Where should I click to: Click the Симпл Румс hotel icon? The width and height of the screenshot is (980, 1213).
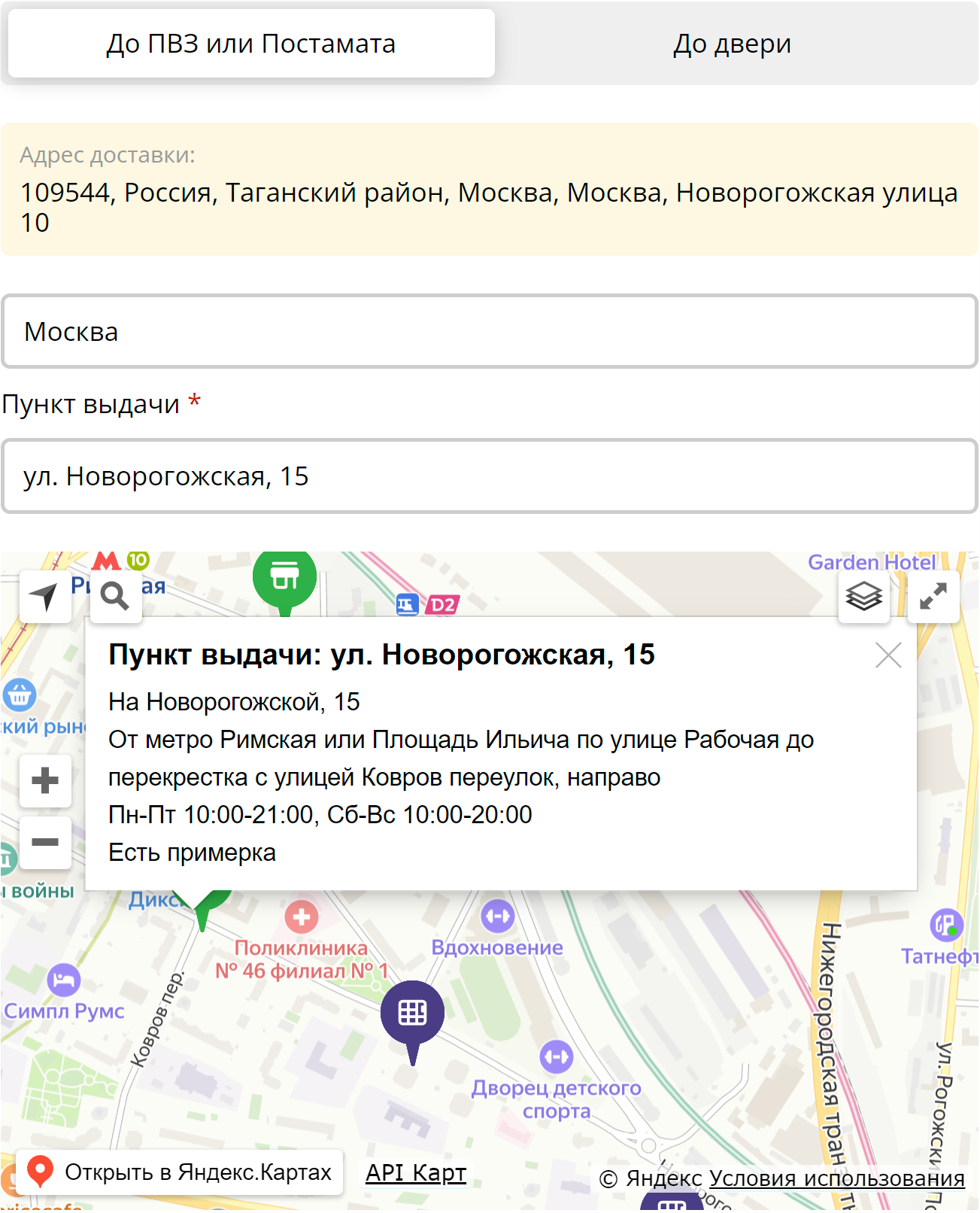tap(64, 980)
